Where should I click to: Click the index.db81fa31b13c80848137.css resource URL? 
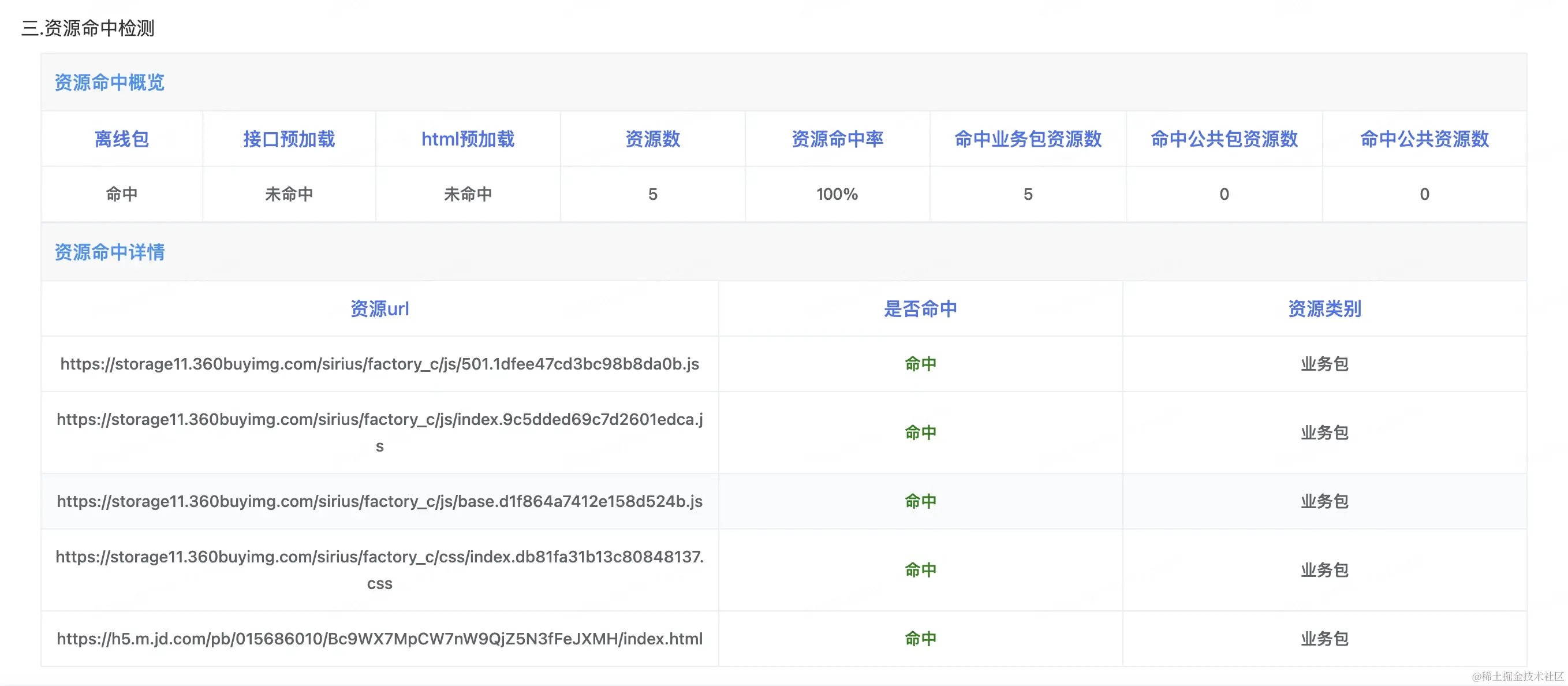[x=379, y=557]
